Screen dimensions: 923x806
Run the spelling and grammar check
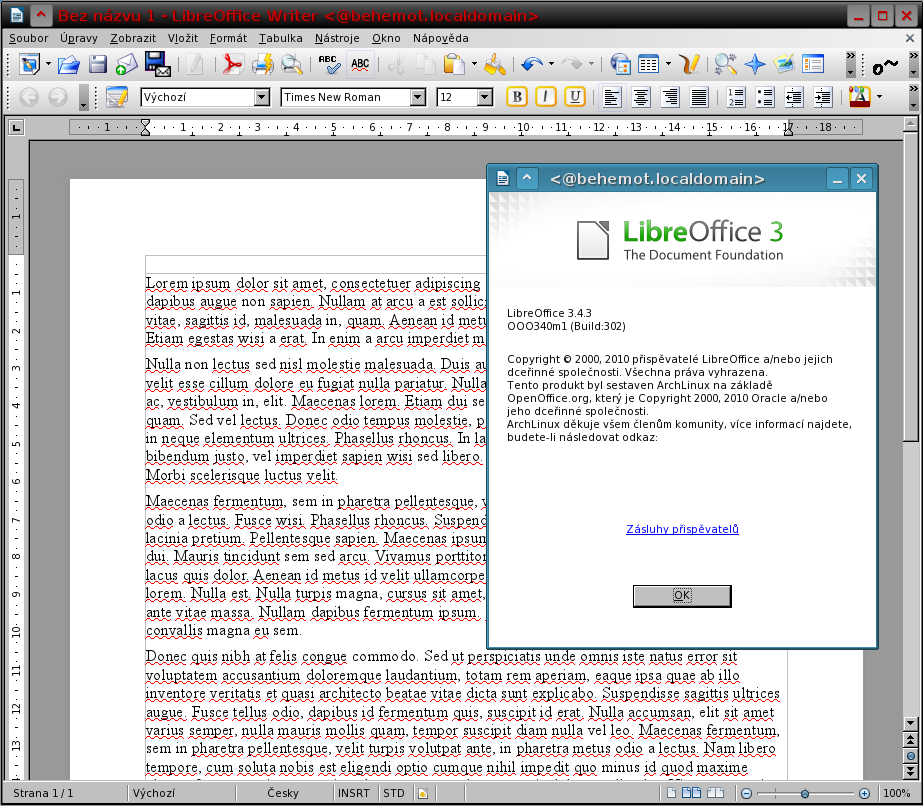(x=329, y=64)
